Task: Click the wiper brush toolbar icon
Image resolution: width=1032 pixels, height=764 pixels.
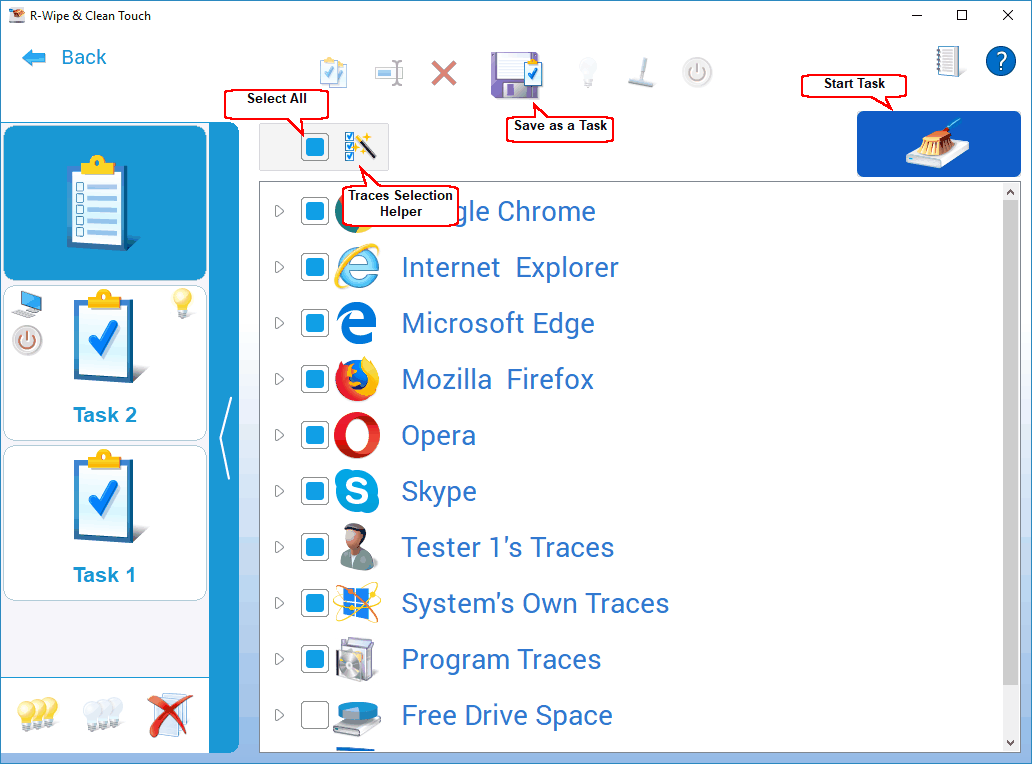Action: tap(642, 72)
